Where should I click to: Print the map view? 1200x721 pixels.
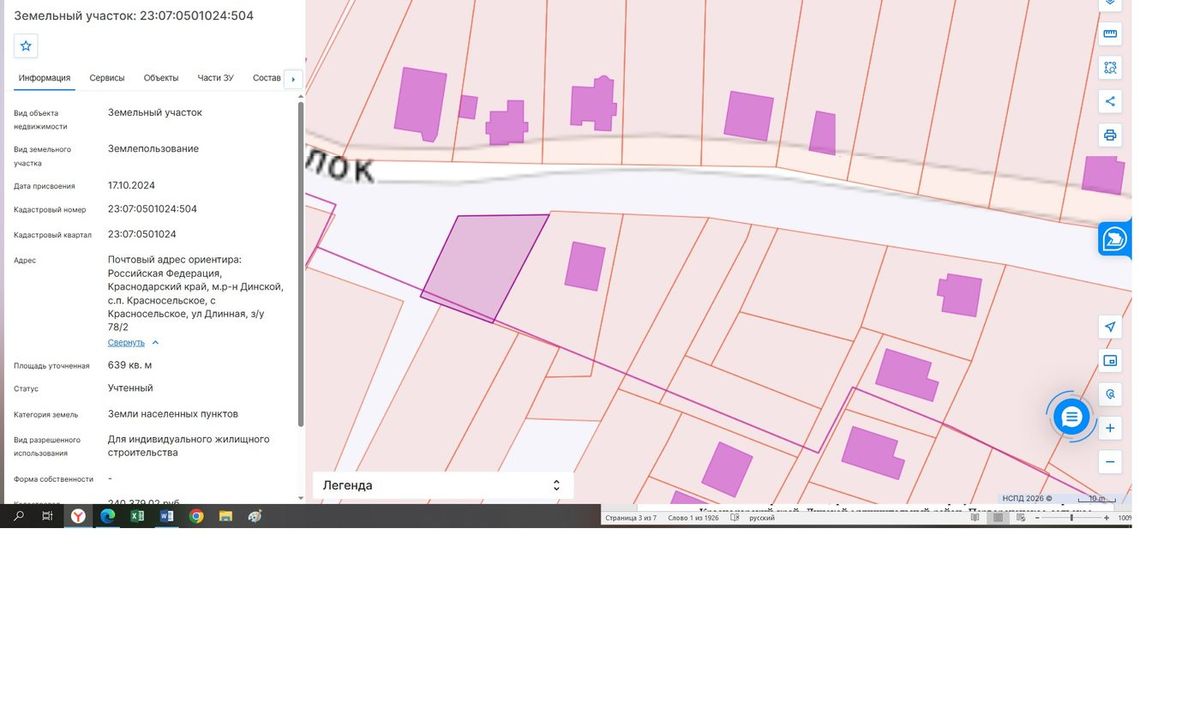pyautogui.click(x=1110, y=135)
